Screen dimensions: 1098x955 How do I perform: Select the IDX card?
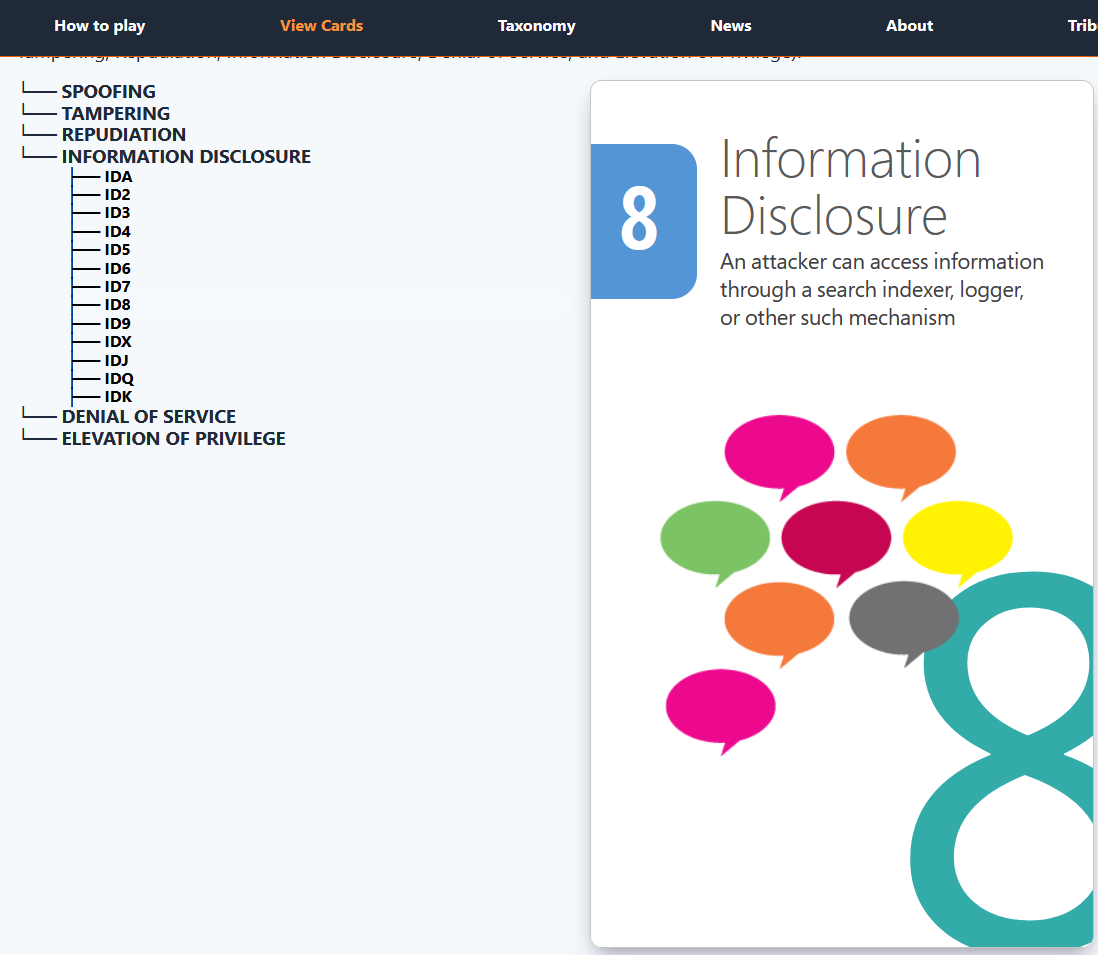click(x=118, y=342)
